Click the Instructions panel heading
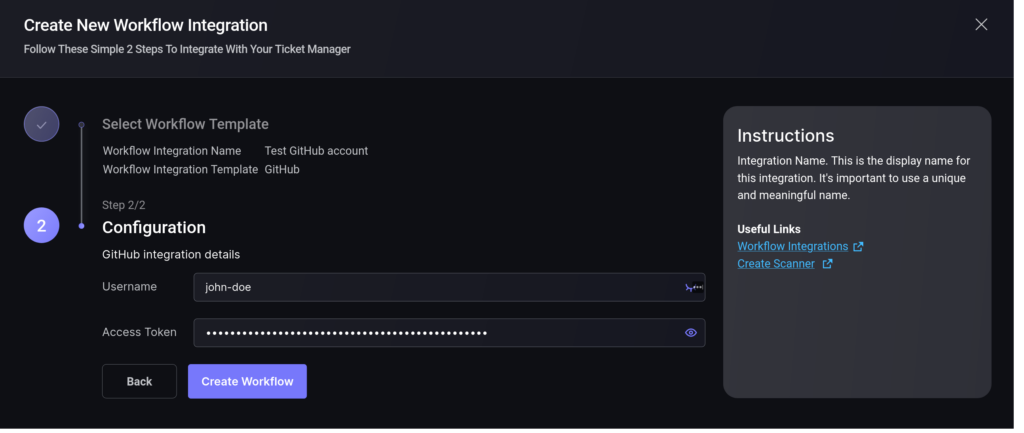The height and width of the screenshot is (433, 1024). (x=786, y=136)
